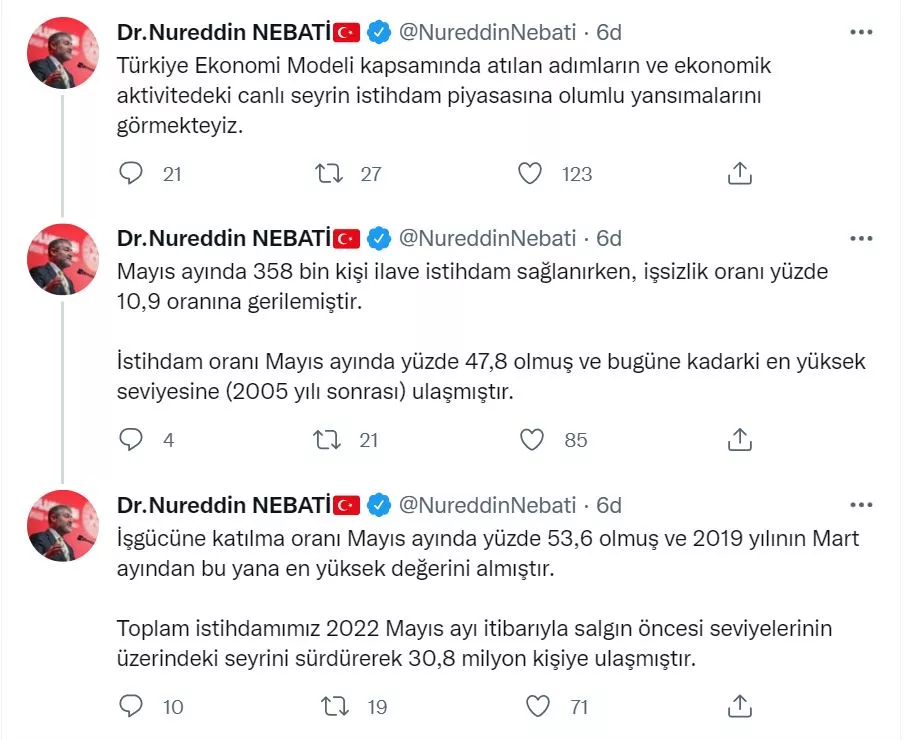Retweet the first tweet with 27 retweets
The image size is (916, 740).
329,174
